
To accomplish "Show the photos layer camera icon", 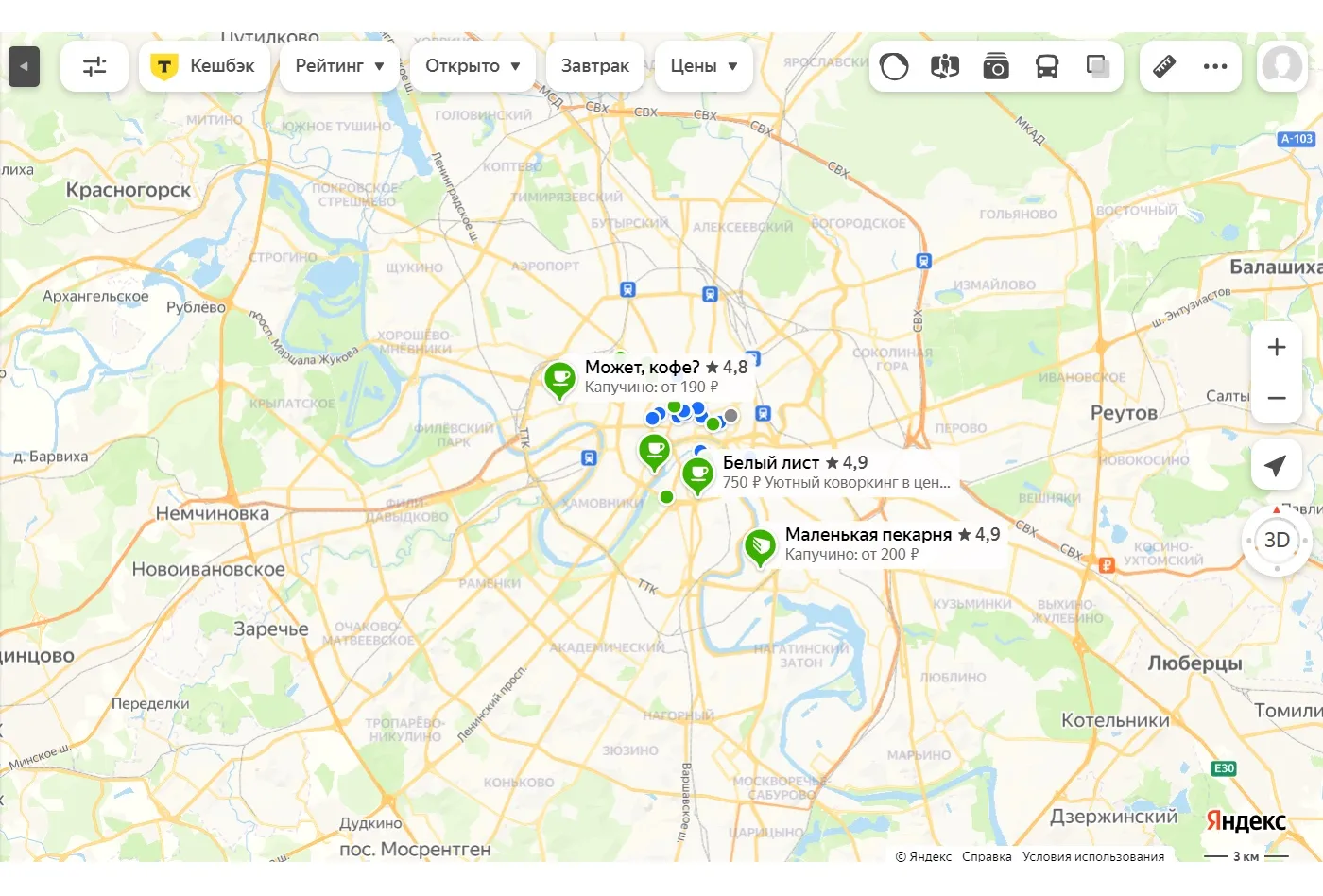I will tap(996, 66).
